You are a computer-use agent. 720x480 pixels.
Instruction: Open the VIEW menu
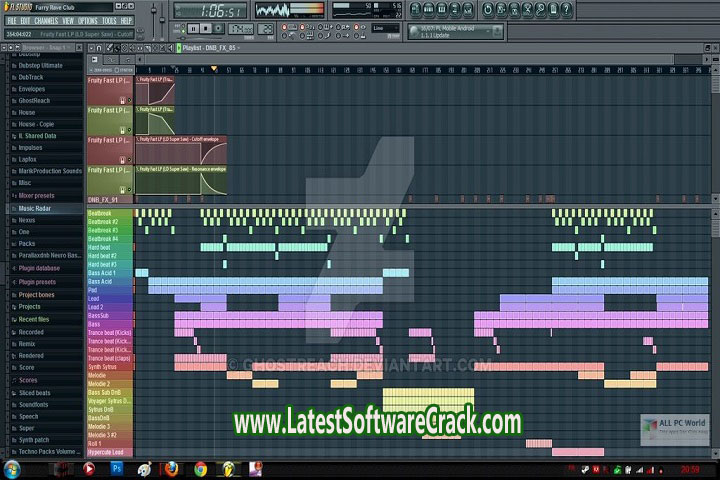[x=68, y=21]
